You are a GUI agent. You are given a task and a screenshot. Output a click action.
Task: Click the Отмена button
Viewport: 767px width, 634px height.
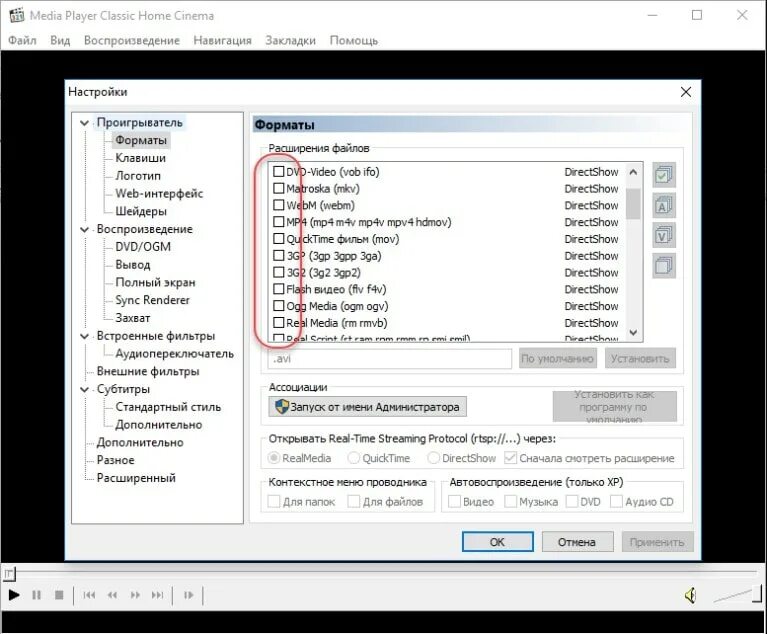click(x=577, y=542)
